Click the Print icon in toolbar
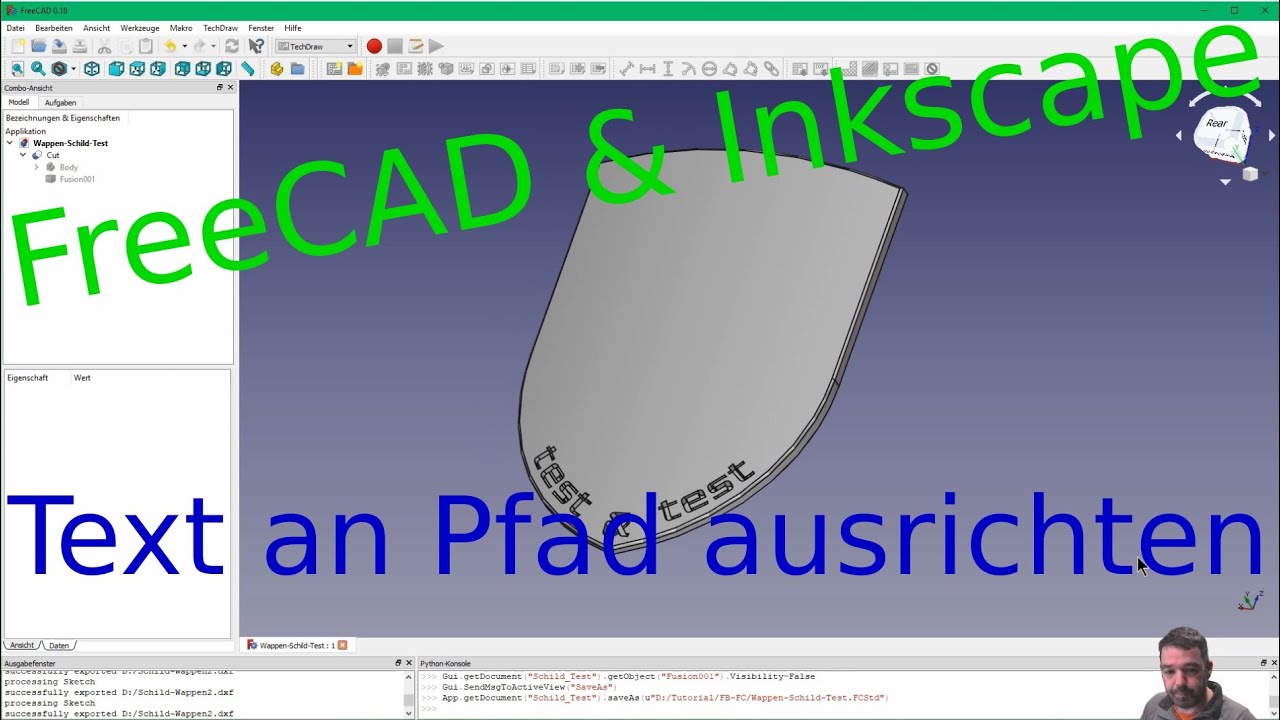The image size is (1280, 720). (80, 46)
